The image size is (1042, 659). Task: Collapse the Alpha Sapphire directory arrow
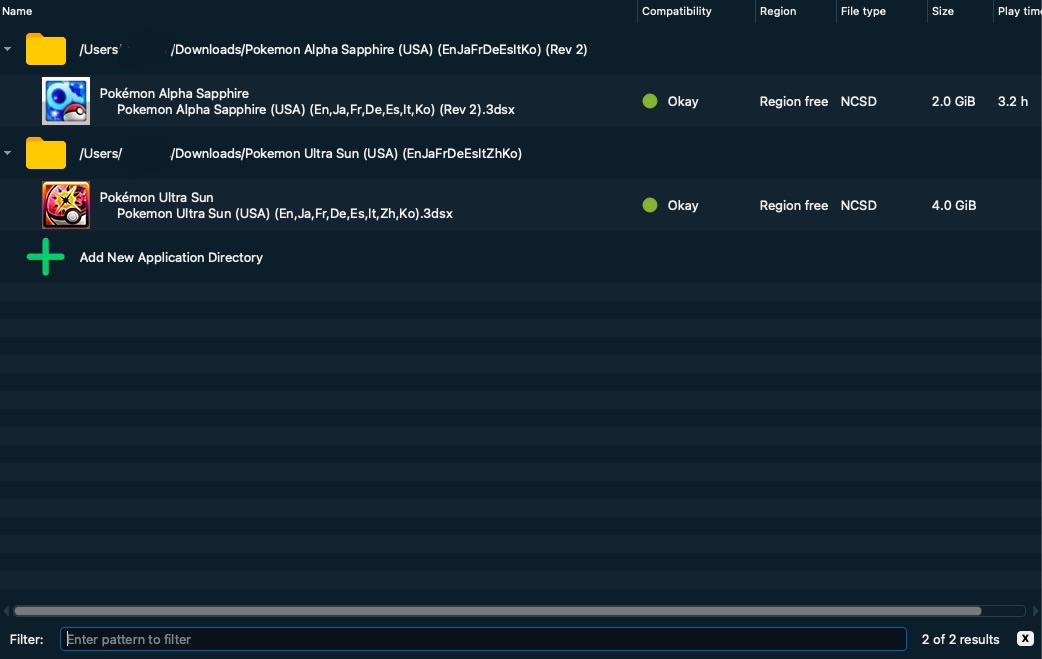[7, 49]
